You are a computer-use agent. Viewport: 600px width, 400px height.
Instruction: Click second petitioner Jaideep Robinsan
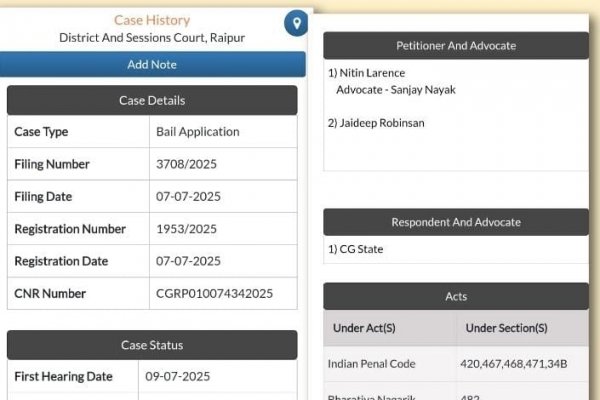tap(382, 123)
